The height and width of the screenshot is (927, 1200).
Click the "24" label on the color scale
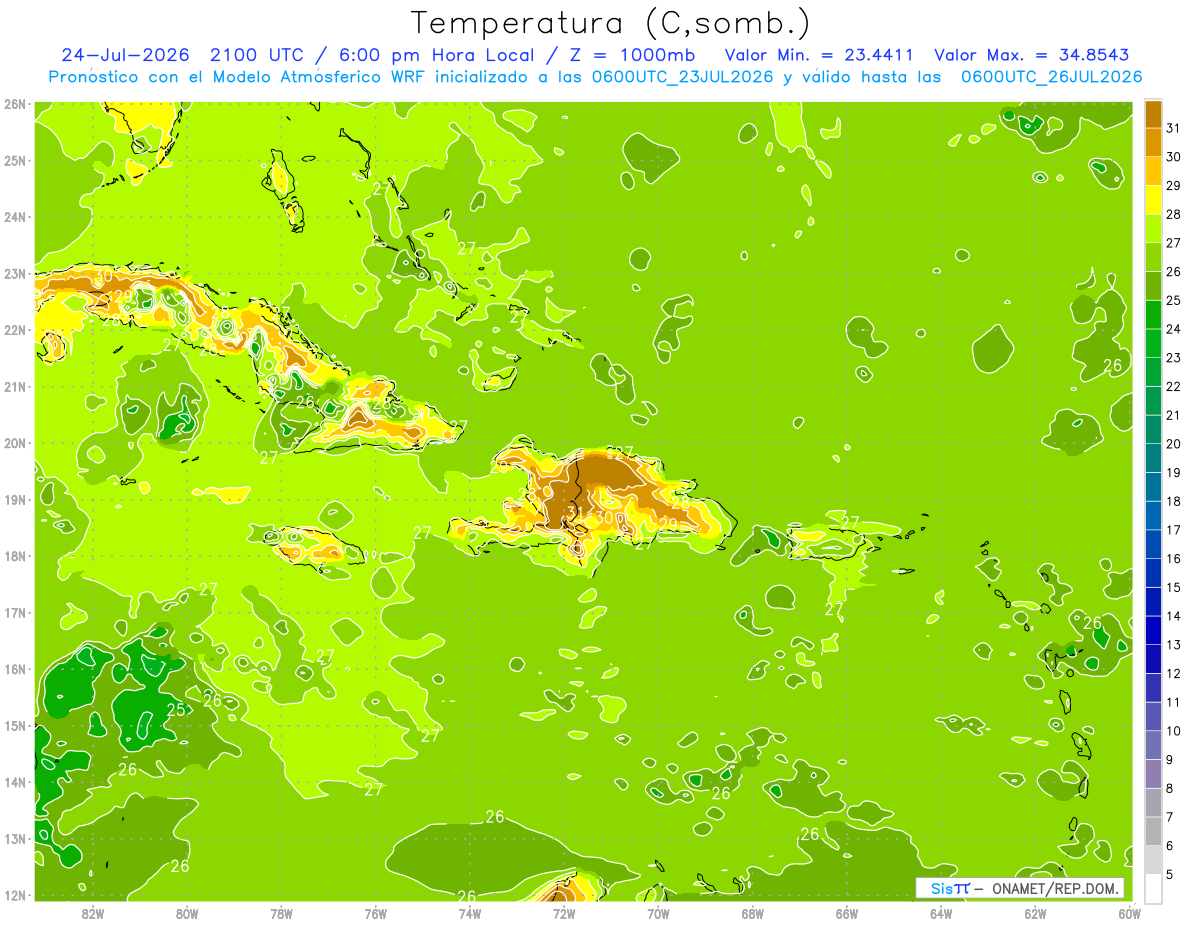tap(1173, 329)
